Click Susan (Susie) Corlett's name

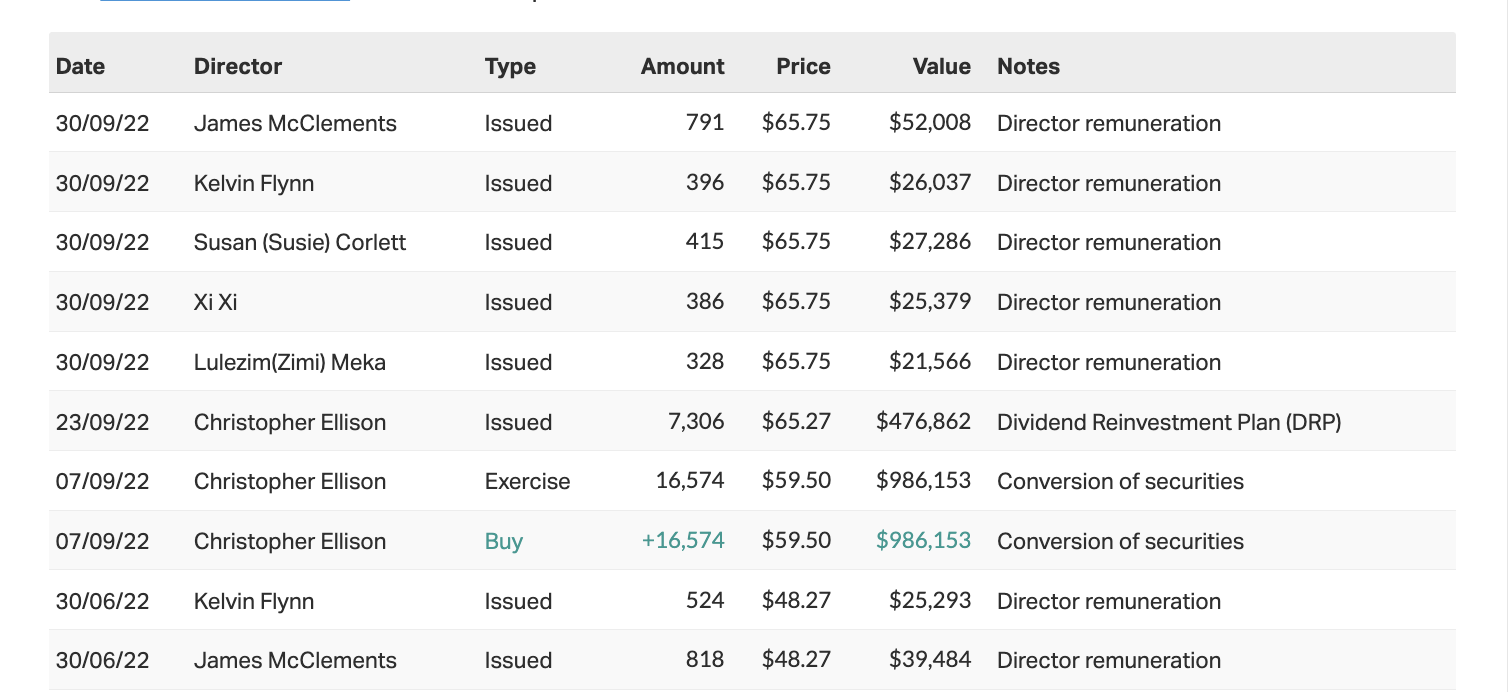(300, 242)
